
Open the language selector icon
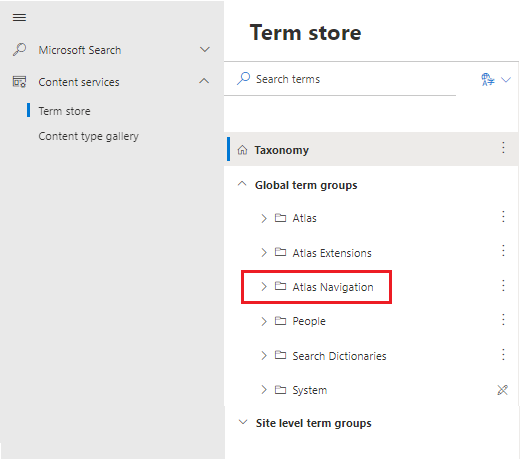488,80
